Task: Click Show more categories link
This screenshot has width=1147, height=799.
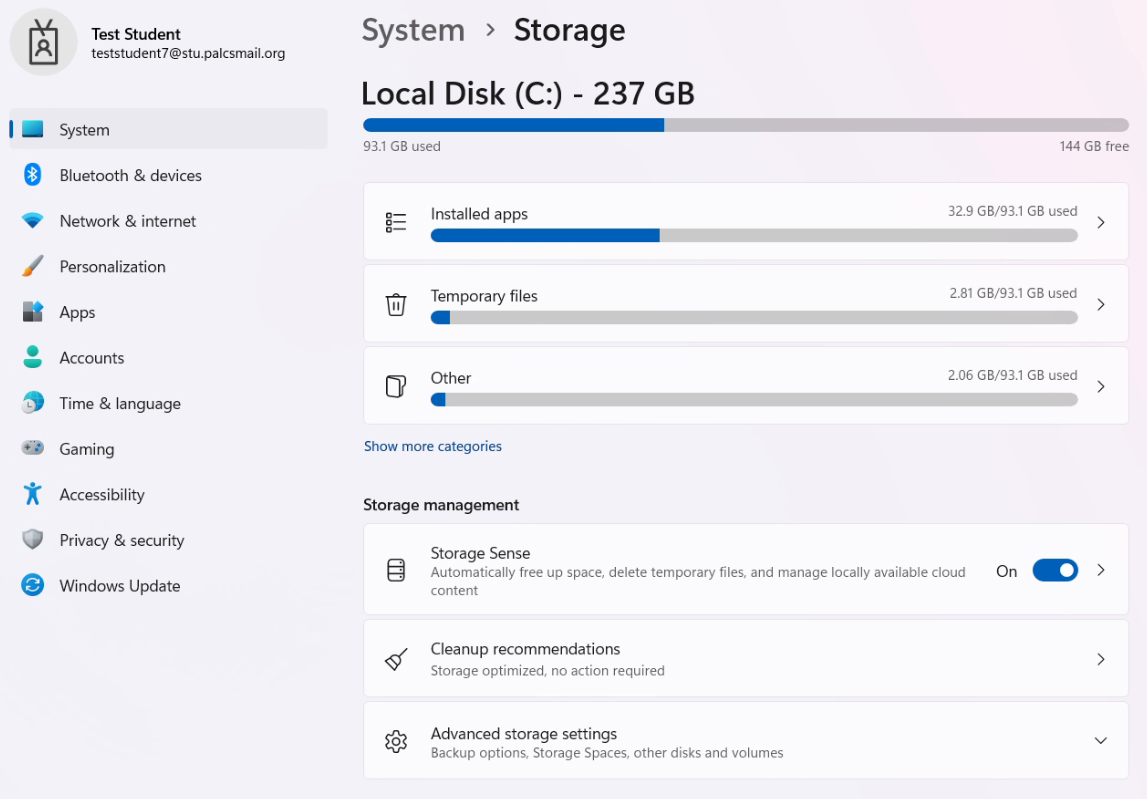Action: point(432,446)
